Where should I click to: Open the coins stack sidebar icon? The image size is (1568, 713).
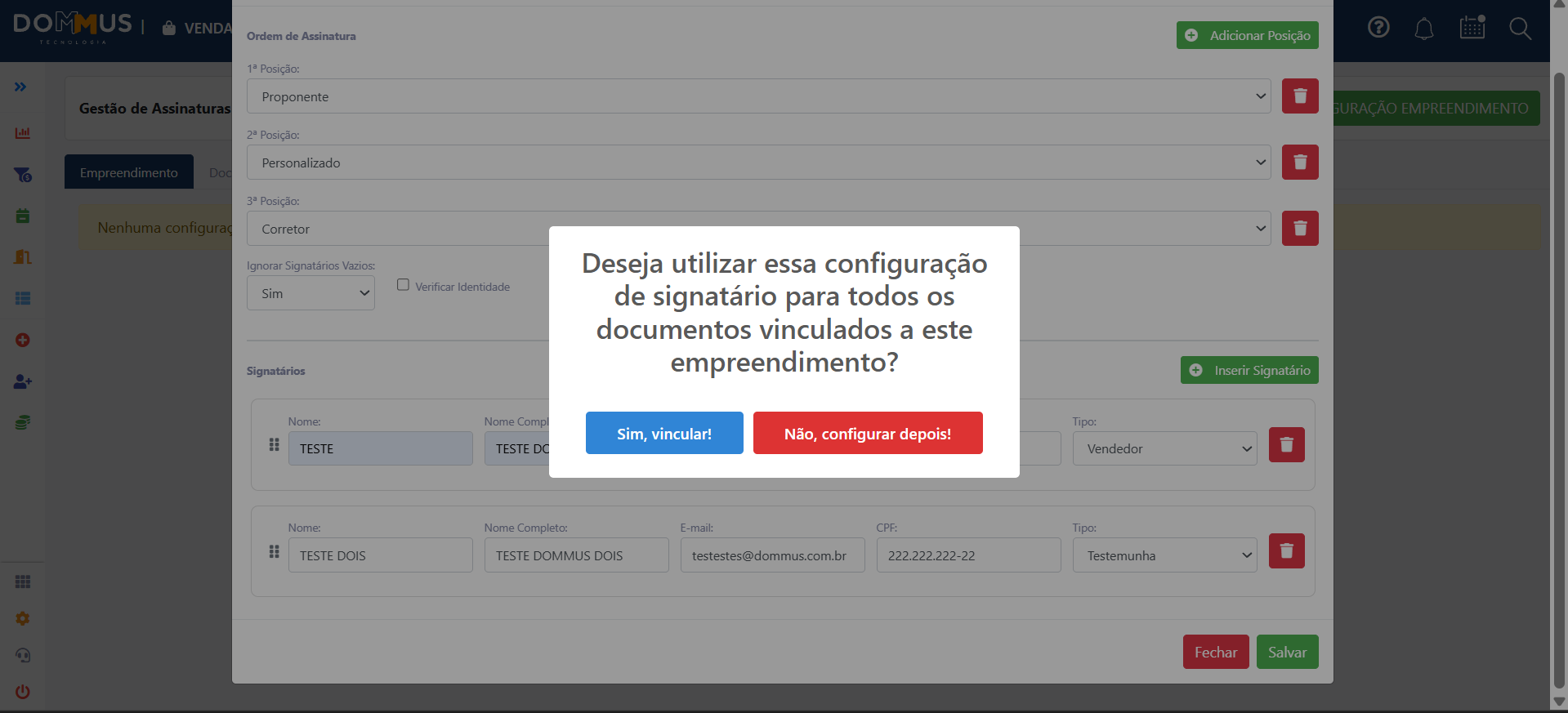[23, 422]
